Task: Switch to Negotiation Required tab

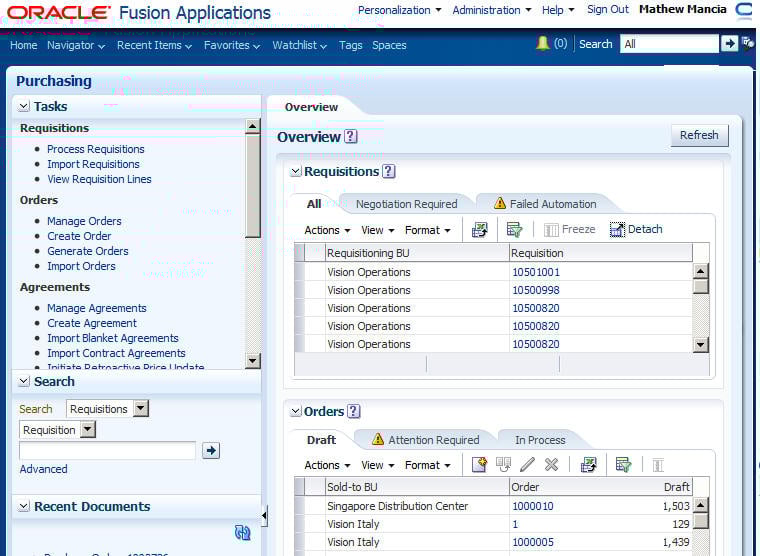Action: pos(406,204)
